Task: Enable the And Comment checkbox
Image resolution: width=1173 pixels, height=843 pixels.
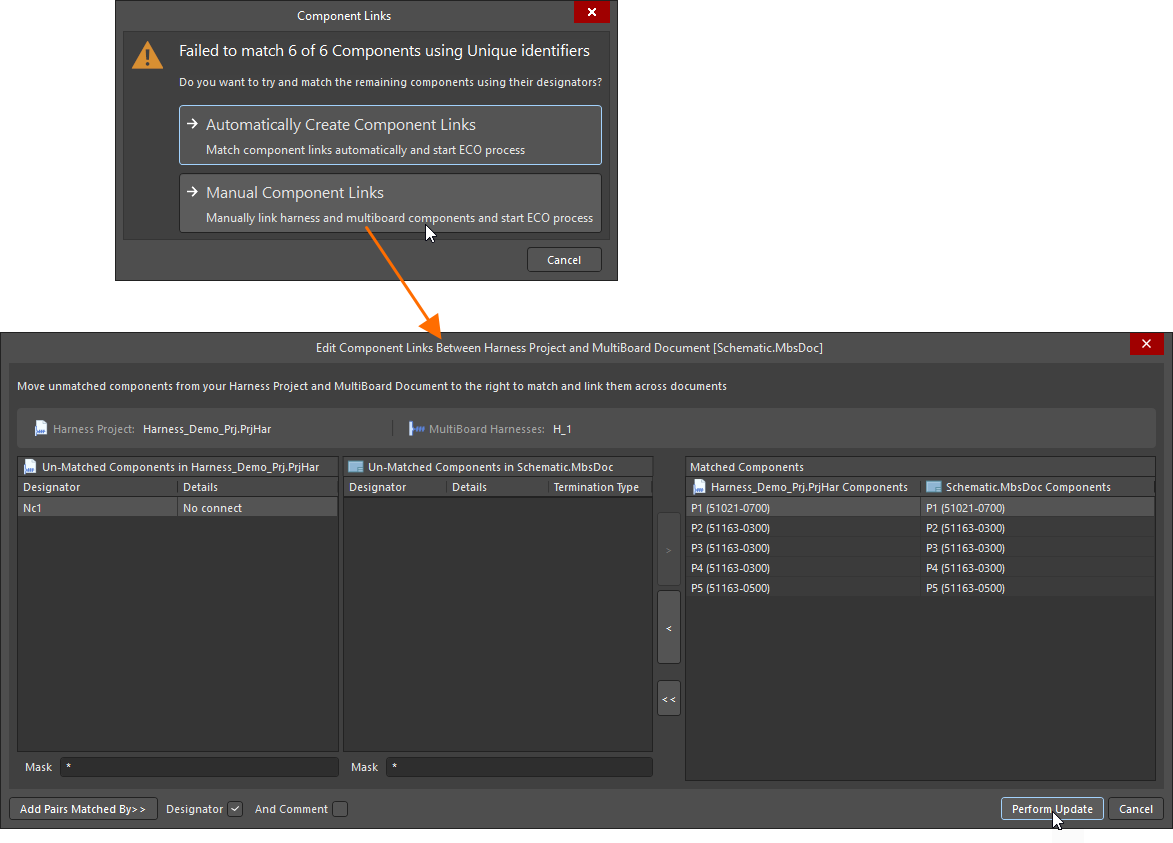Action: pos(340,809)
